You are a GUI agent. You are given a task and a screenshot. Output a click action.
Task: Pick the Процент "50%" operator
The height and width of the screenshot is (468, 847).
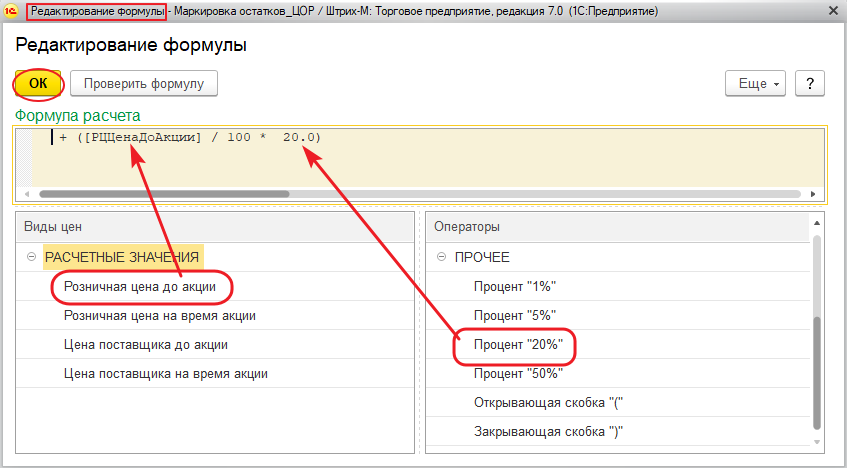coord(518,373)
